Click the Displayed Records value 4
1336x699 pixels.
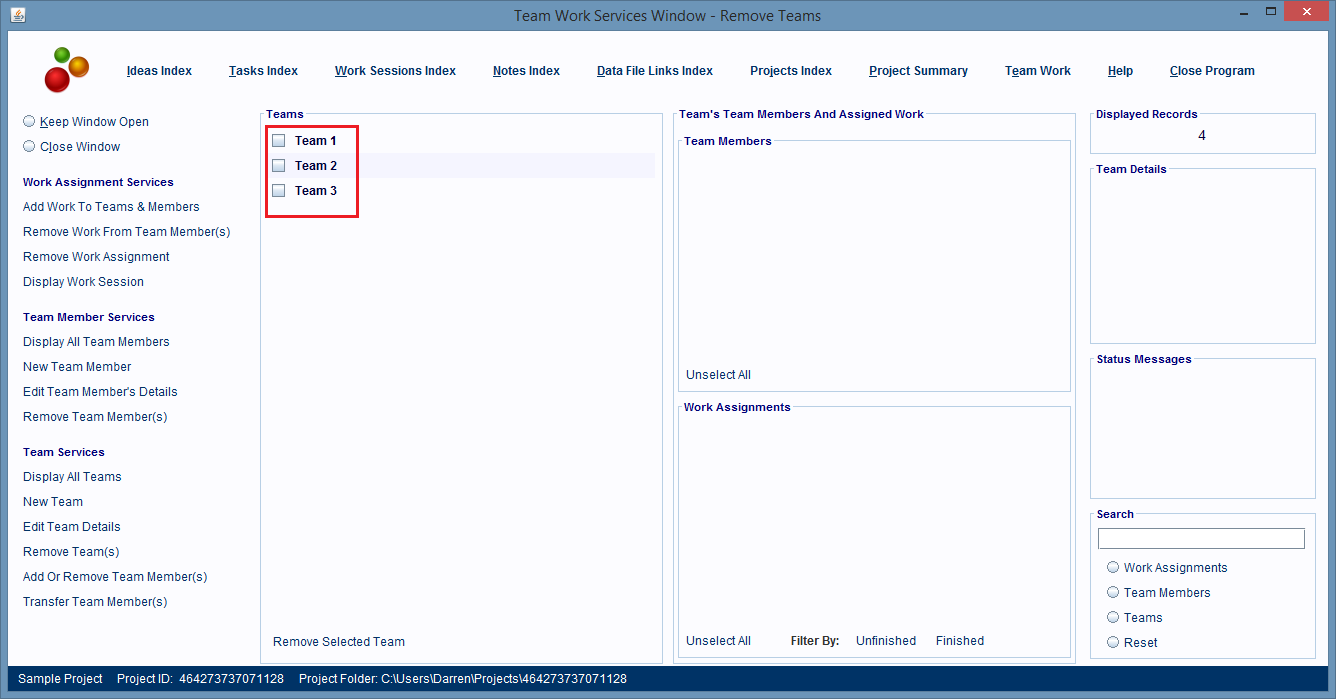pyautogui.click(x=1202, y=136)
